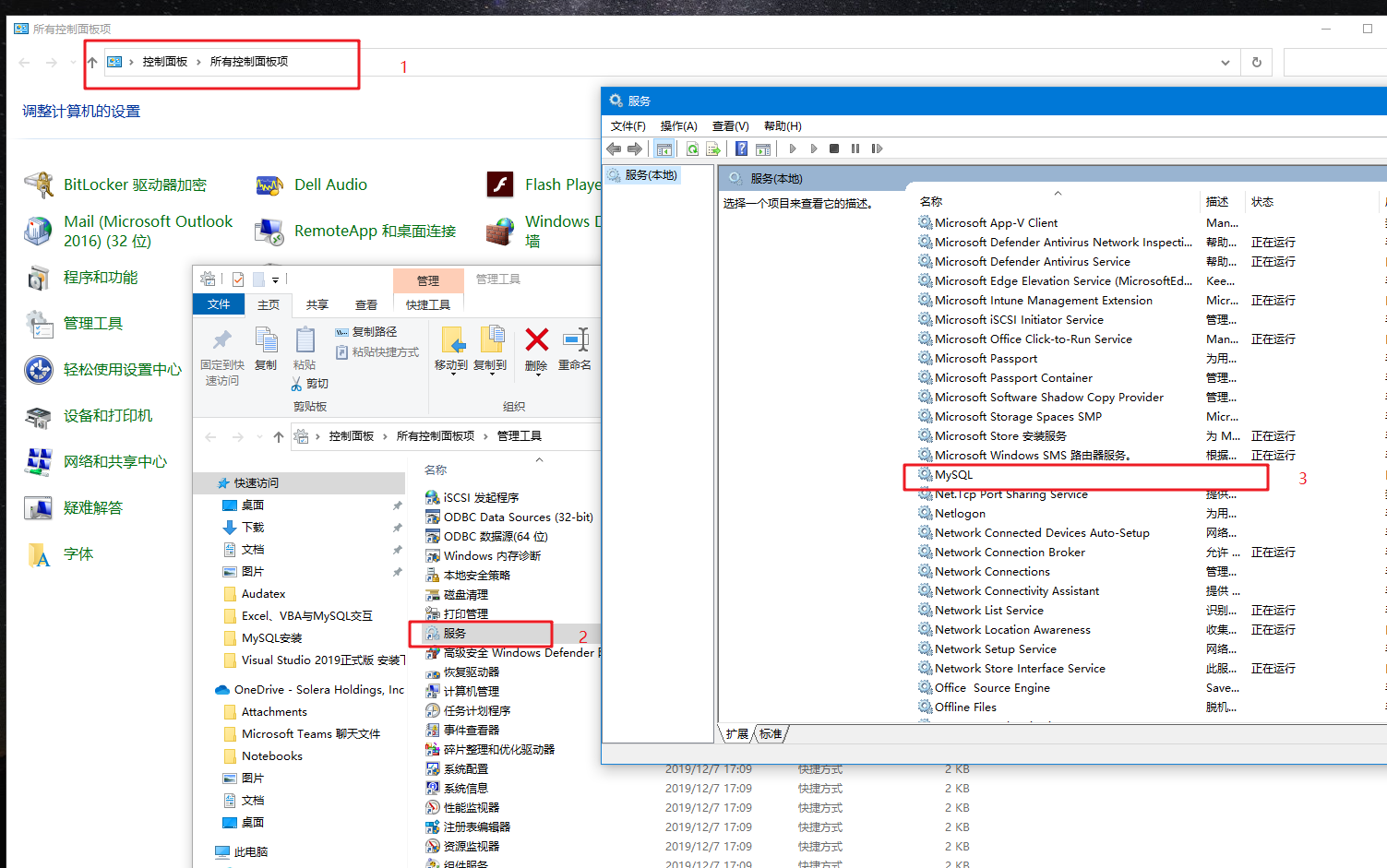Switch to the 共享 ribbon tab
The height and width of the screenshot is (868, 1387).
click(317, 304)
